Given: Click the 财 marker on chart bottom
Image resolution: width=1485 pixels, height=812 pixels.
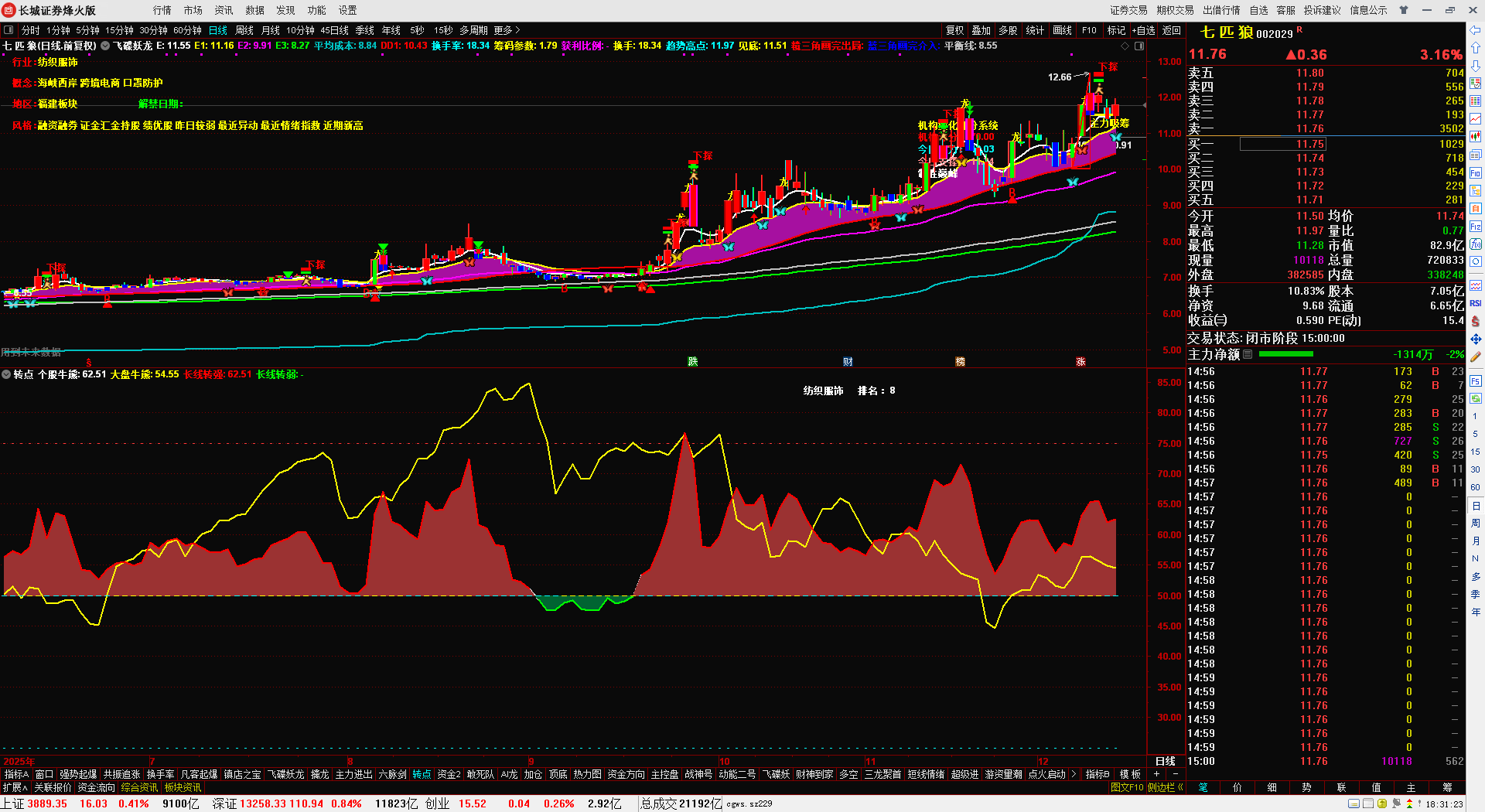Looking at the screenshot, I should (x=848, y=362).
